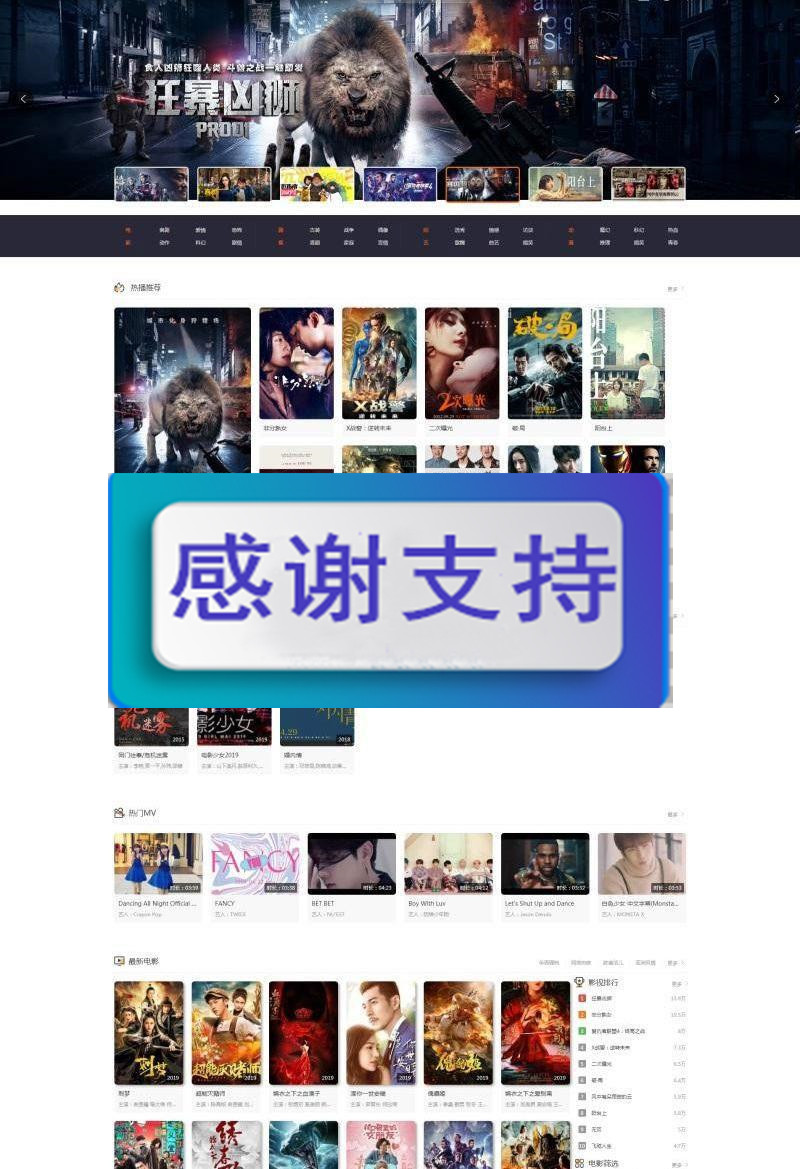Open the large lion featured poster

tap(183, 390)
